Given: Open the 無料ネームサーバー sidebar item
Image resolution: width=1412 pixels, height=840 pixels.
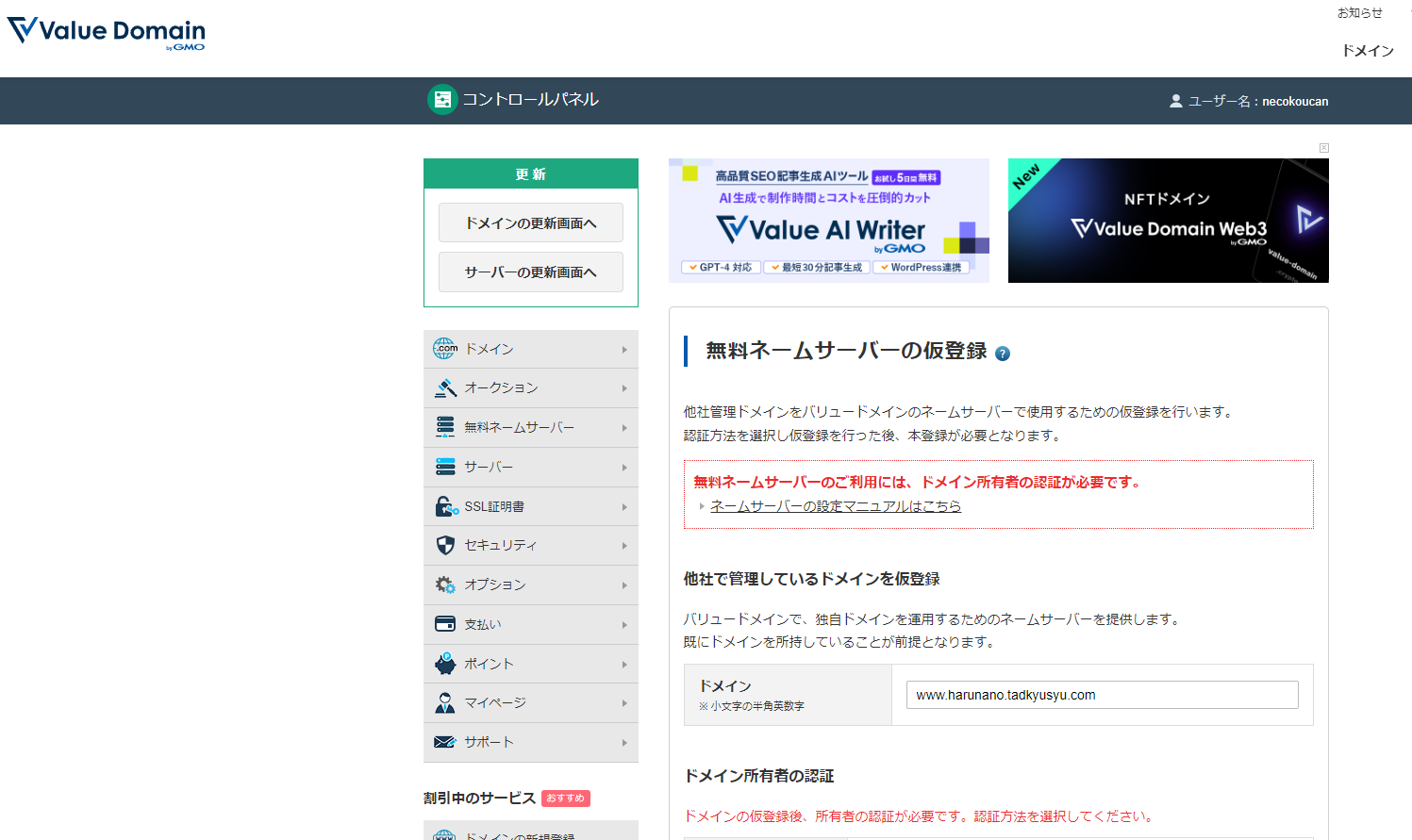Looking at the screenshot, I should 531,428.
